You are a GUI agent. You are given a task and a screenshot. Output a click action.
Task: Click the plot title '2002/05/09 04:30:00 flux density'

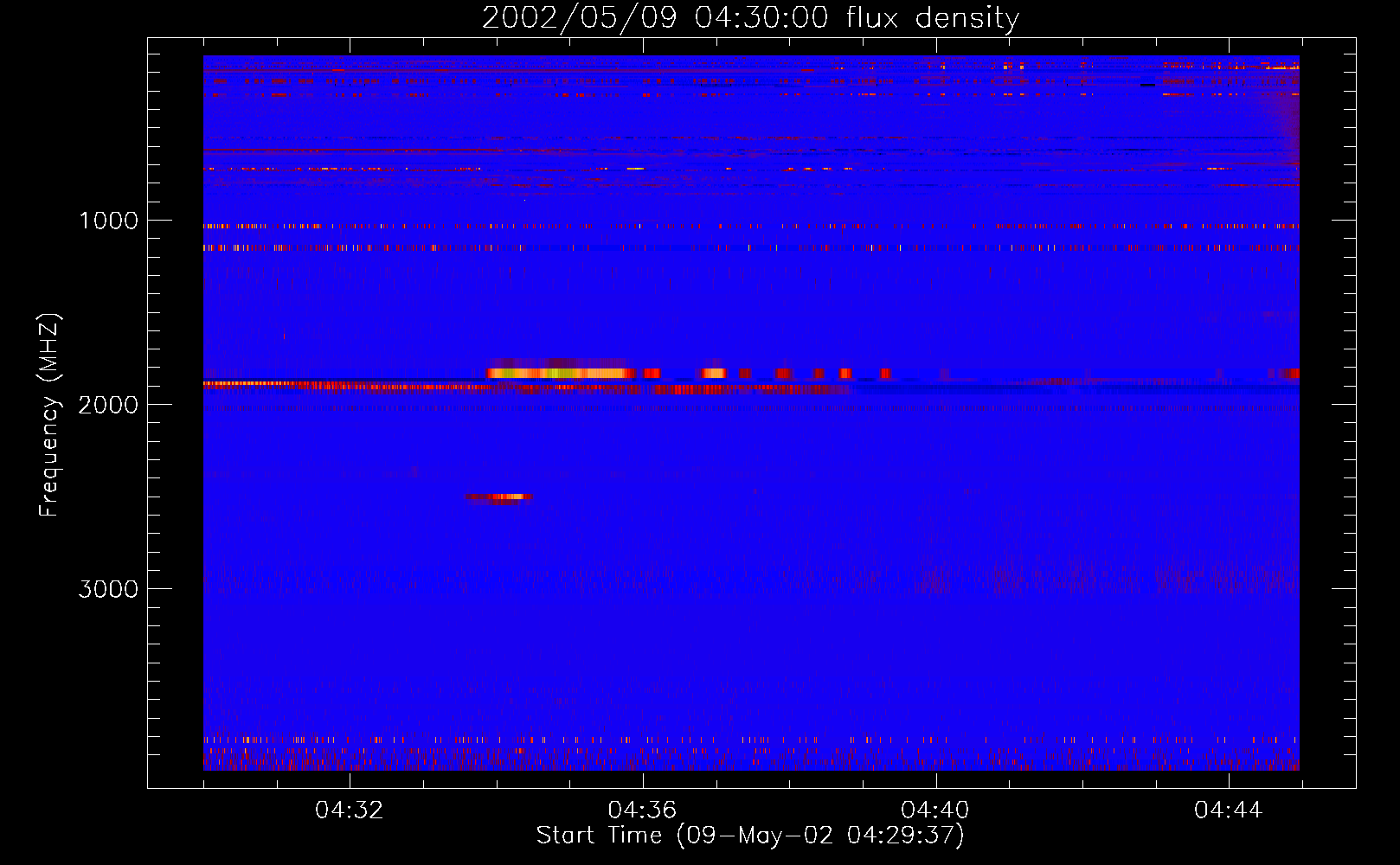coord(750,18)
